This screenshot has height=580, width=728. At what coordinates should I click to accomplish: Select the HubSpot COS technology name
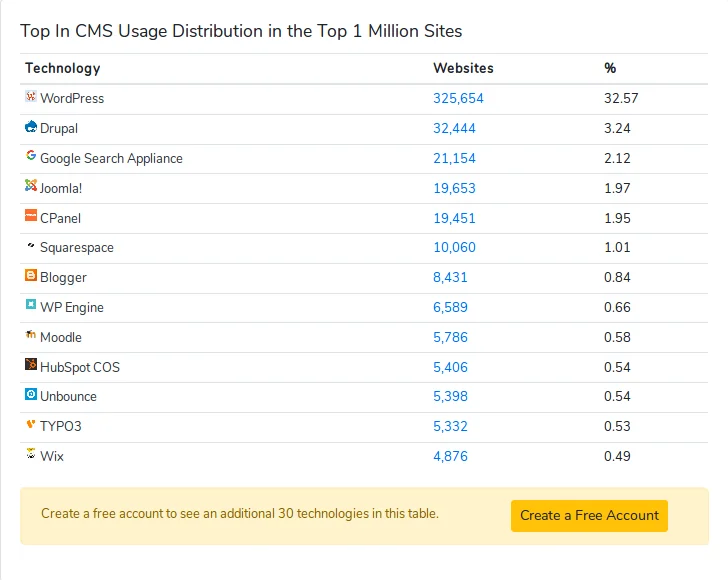[79, 367]
